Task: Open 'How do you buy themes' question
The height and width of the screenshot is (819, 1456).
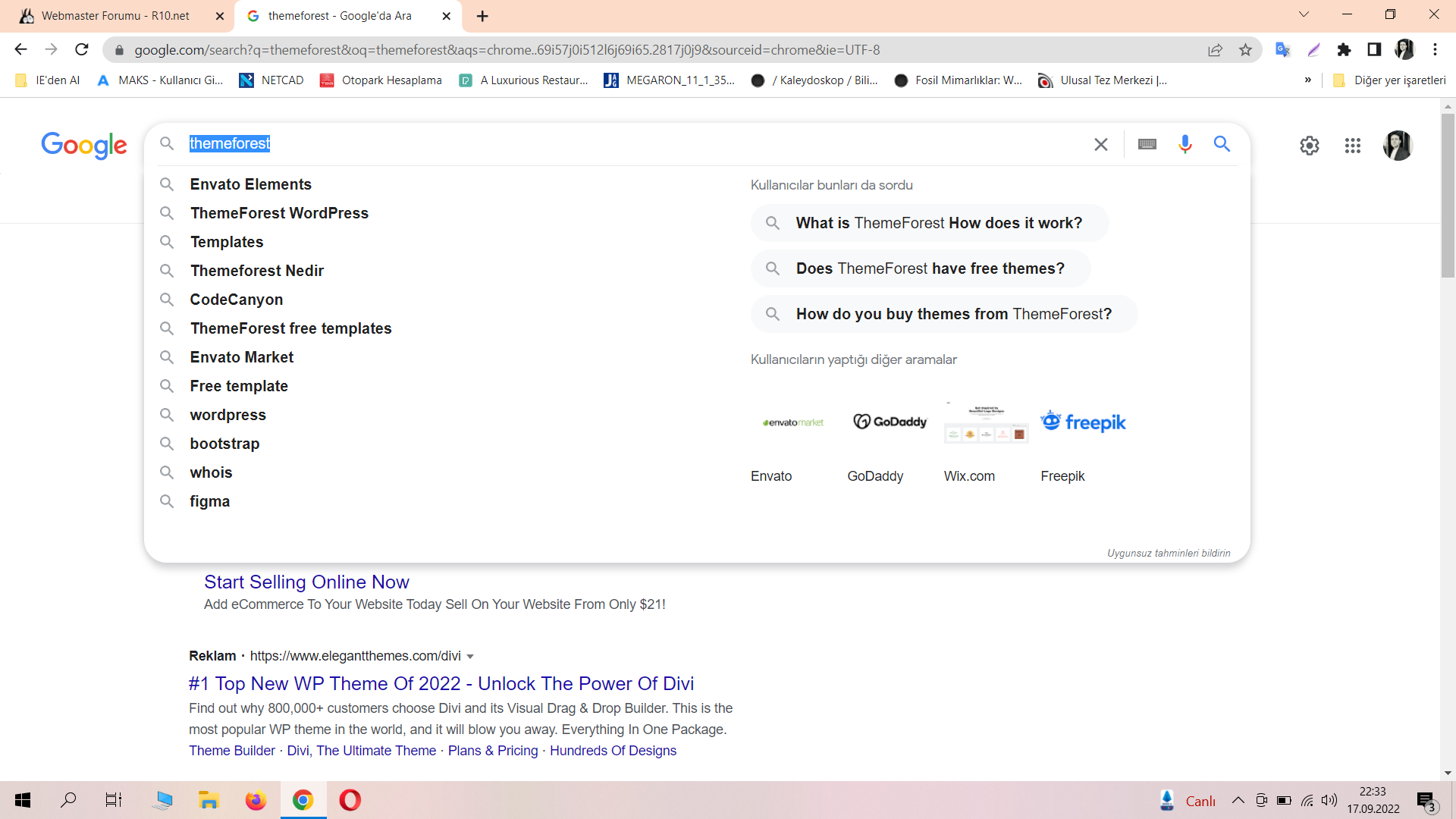Action: coord(944,314)
